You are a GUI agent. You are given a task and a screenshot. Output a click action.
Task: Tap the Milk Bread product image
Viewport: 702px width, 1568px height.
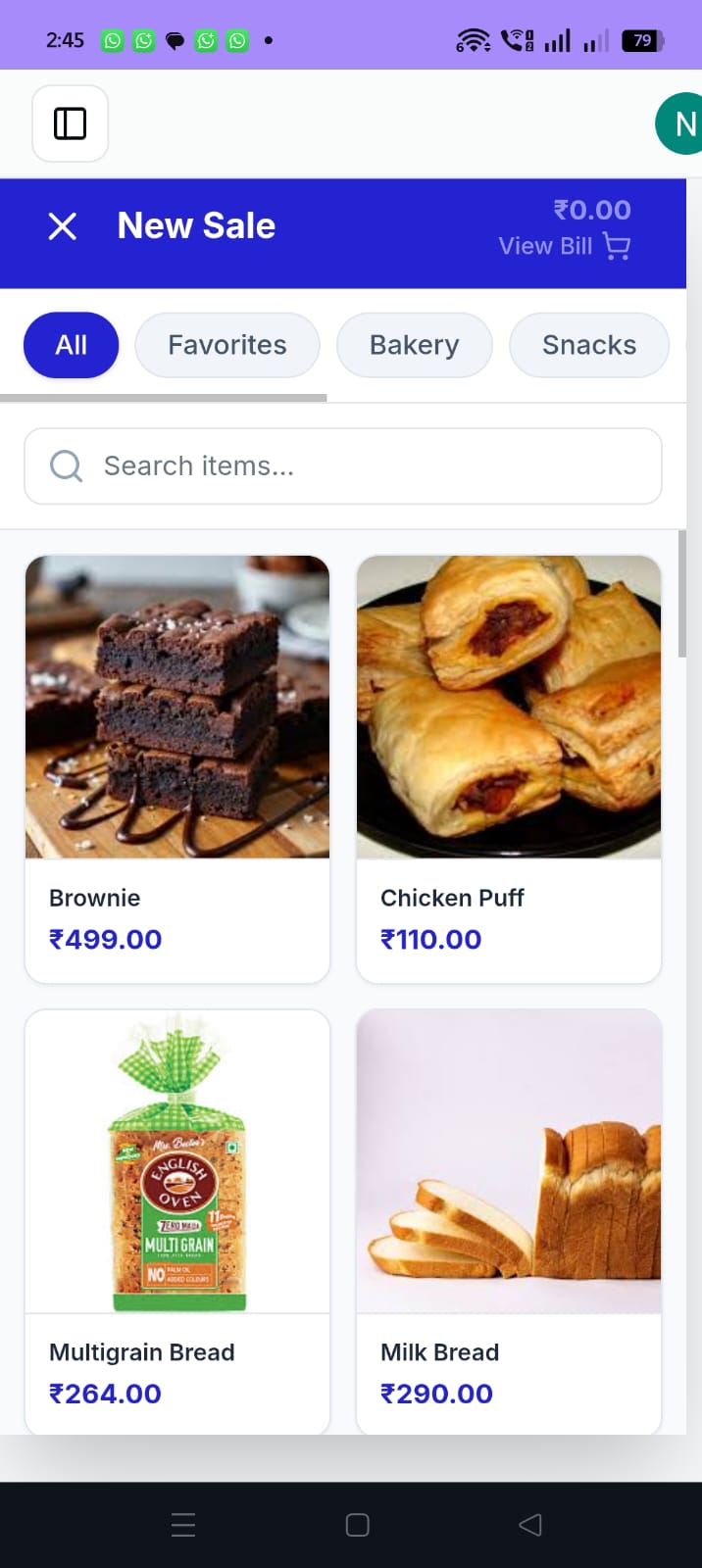click(x=508, y=1161)
